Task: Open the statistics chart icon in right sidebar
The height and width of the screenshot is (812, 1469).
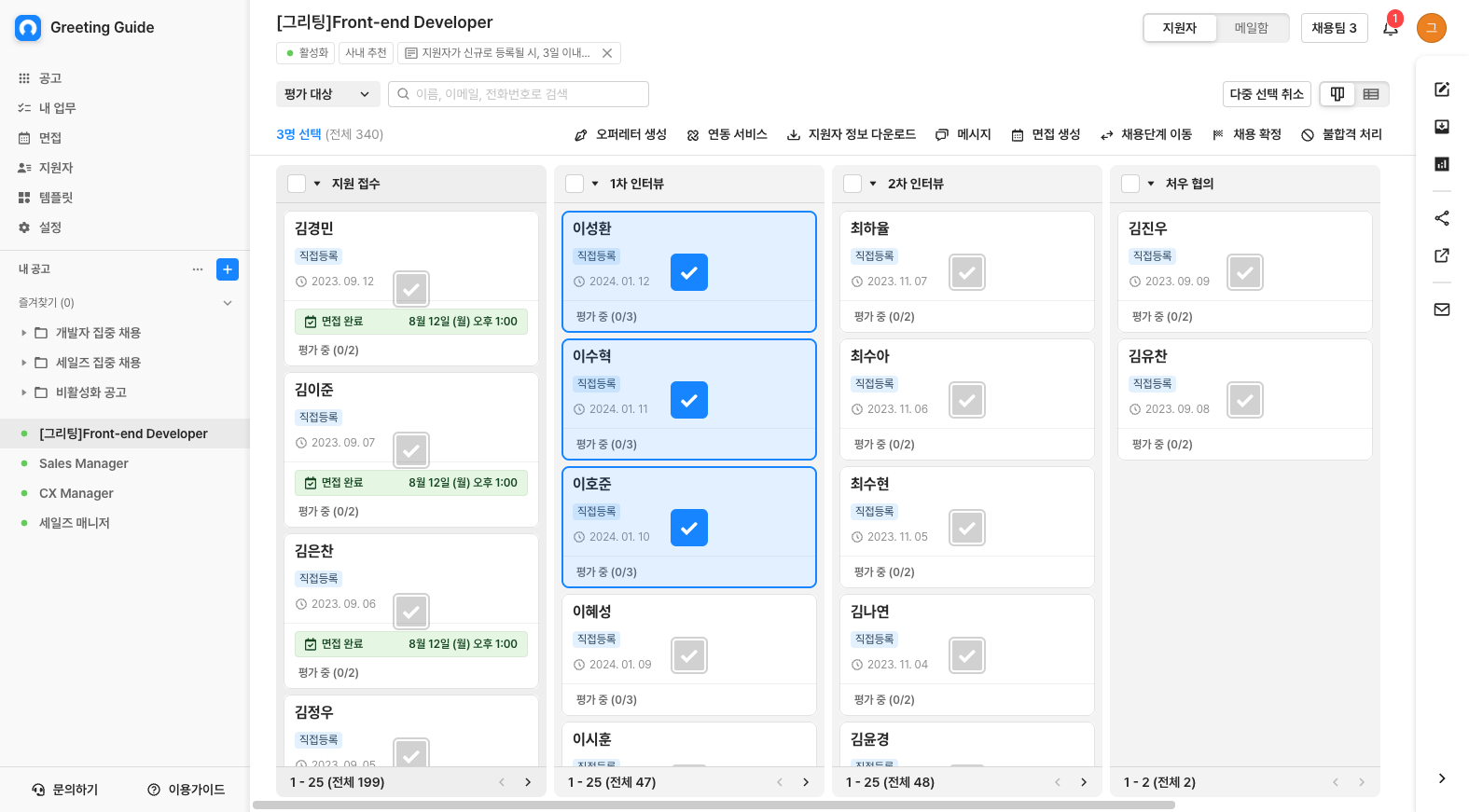Action: click(1442, 164)
